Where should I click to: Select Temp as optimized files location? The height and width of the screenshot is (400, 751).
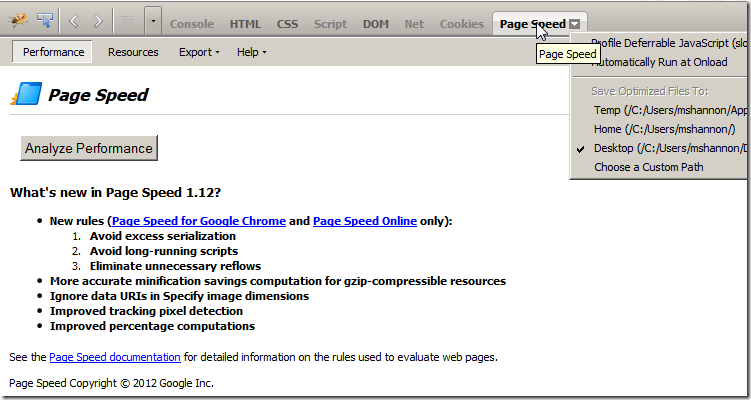661,110
